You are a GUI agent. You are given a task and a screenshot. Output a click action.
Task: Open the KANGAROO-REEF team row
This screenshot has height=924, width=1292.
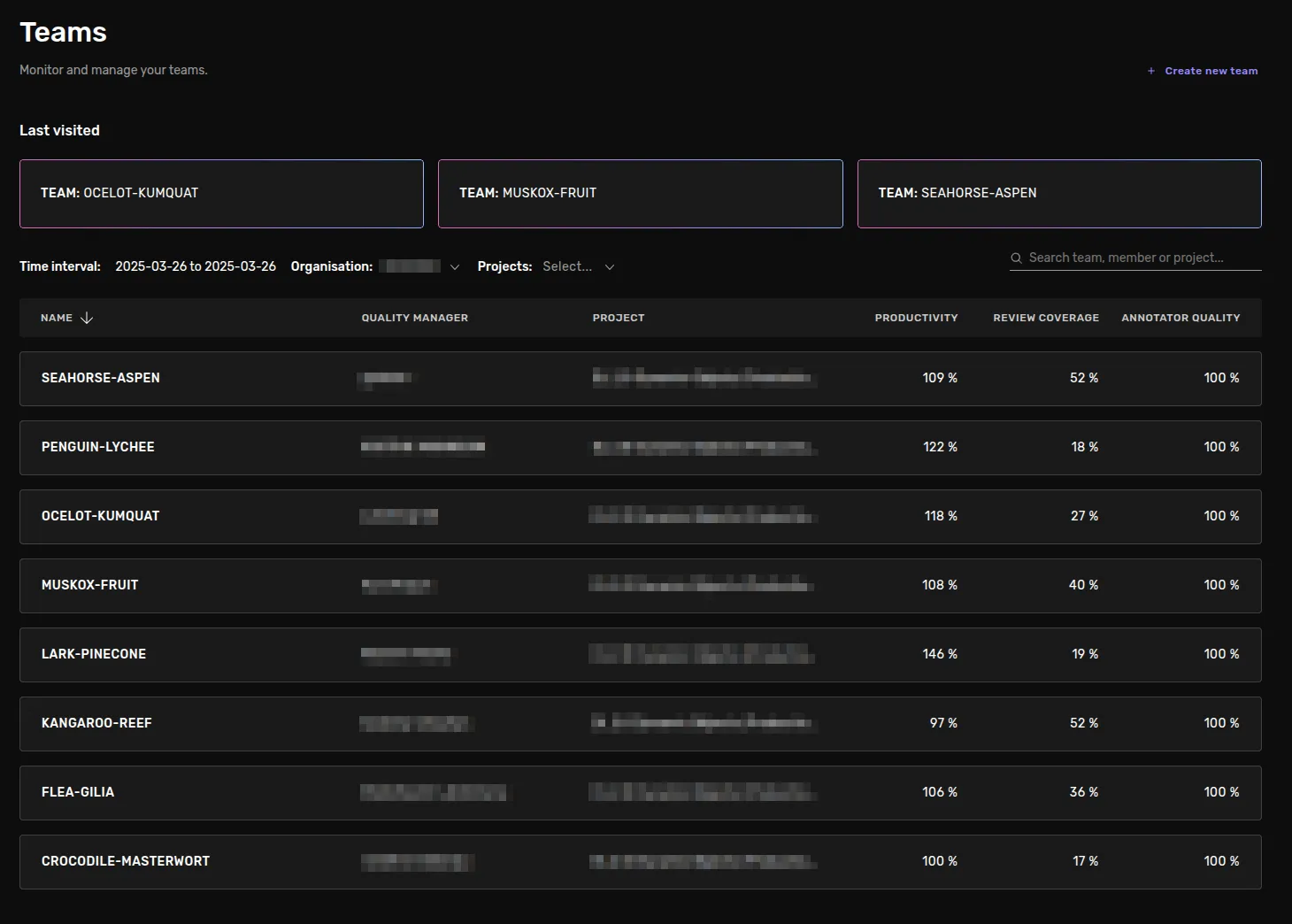(640, 724)
